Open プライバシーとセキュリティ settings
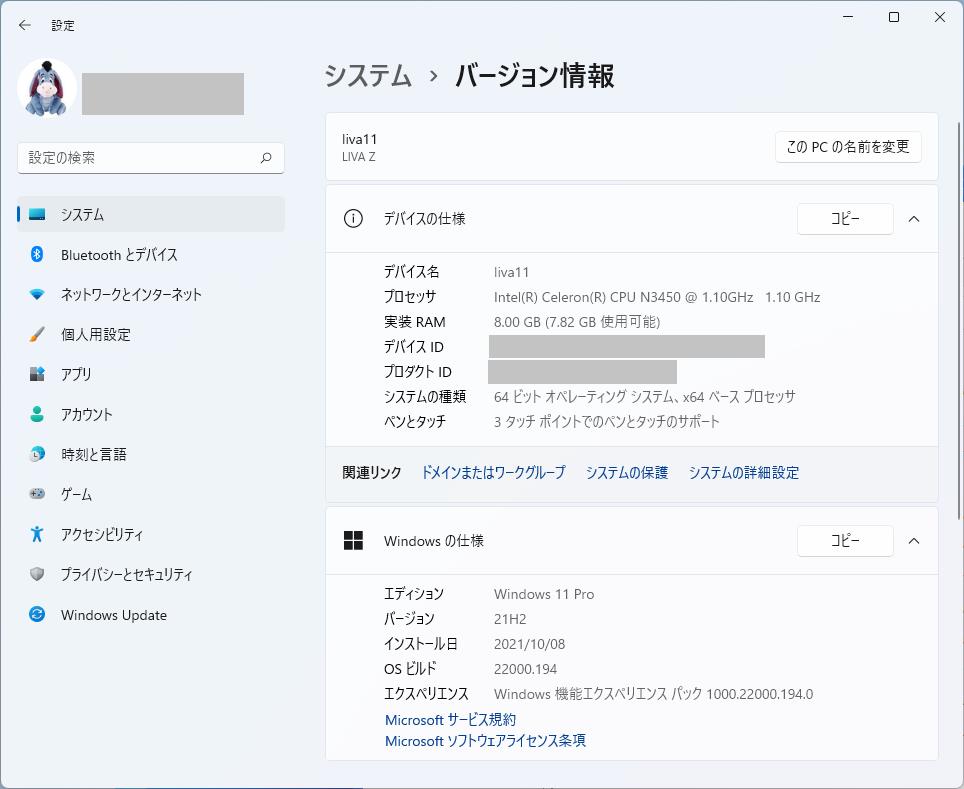Viewport: 964px width, 789px height. (151, 574)
